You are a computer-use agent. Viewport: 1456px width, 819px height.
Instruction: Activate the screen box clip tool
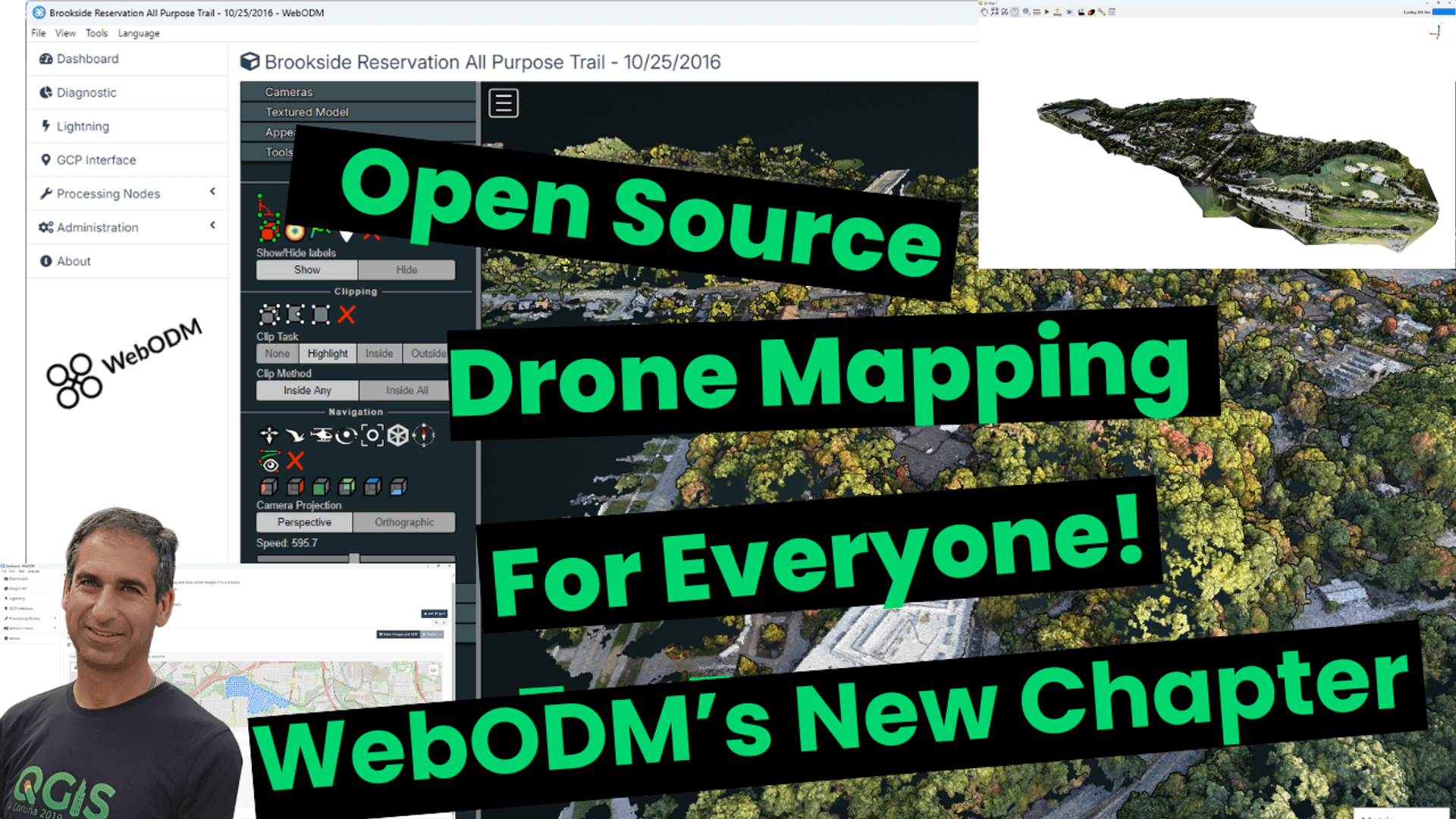pos(321,314)
